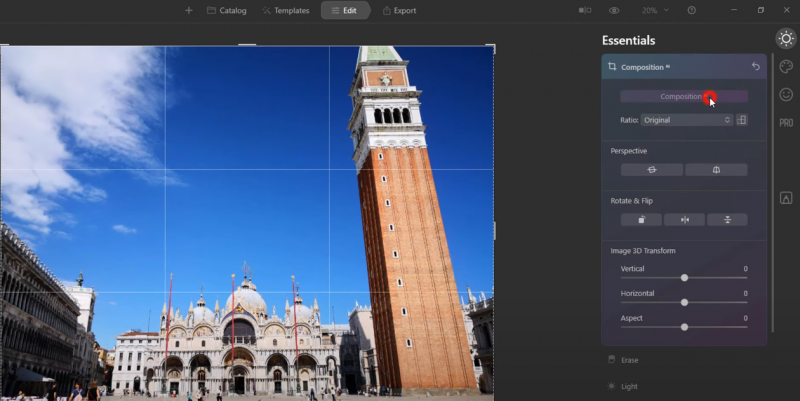Rotate the image 90 degrees

[x=641, y=219]
